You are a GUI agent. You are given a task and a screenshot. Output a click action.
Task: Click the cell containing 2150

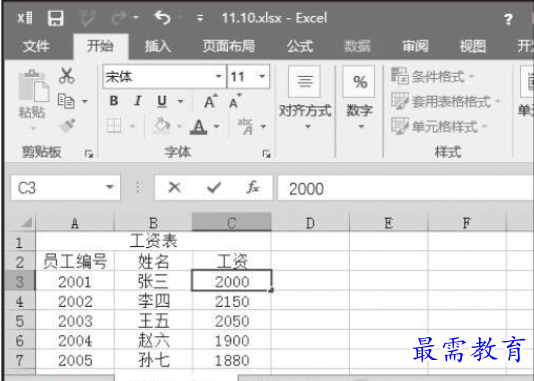(x=232, y=301)
